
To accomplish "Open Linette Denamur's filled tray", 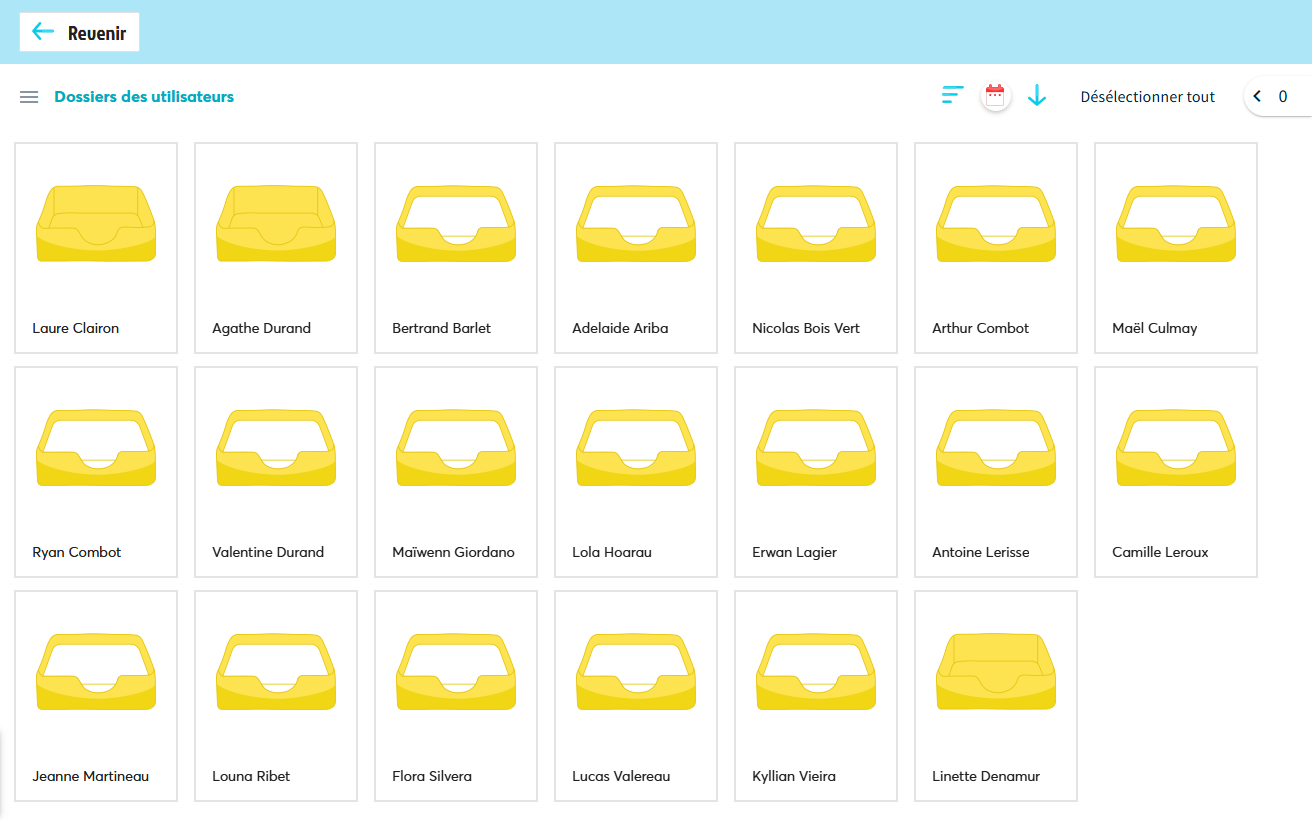I will 996,672.
